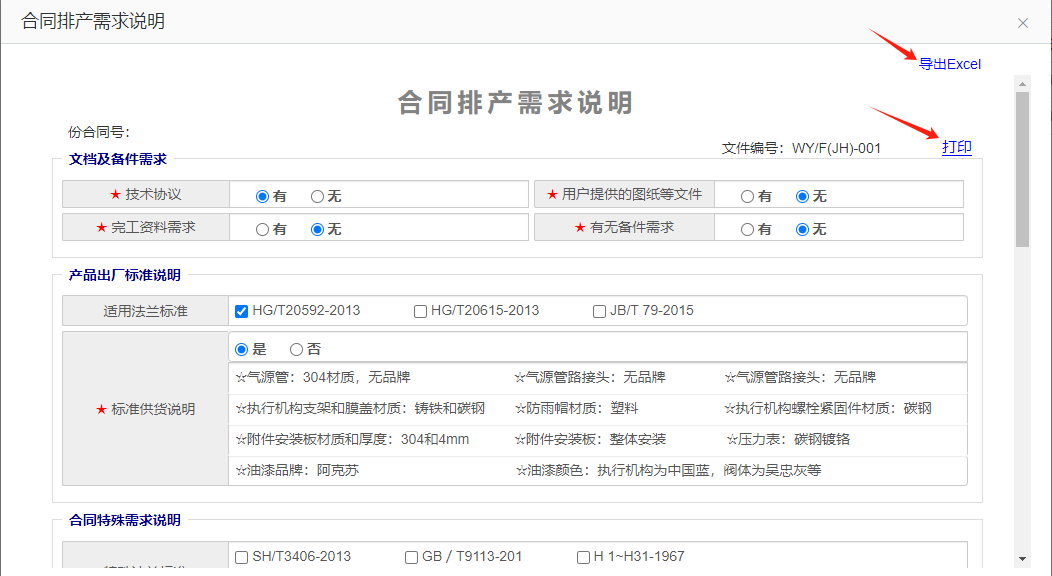Select 有 for 完工资料需求
1052x576 pixels.
coord(262,229)
